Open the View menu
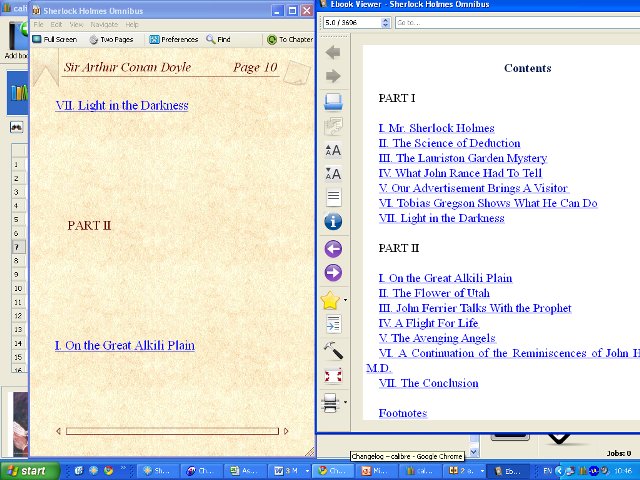Image resolution: width=640 pixels, height=480 pixels. coord(76,24)
